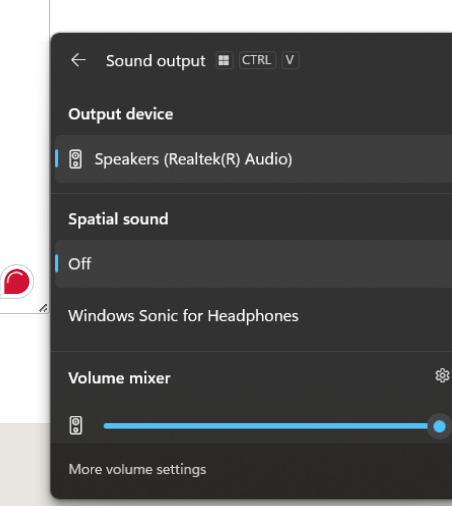Select the Off spatial sound option
Image resolution: width=452 pixels, height=506 pixels.
(253, 264)
